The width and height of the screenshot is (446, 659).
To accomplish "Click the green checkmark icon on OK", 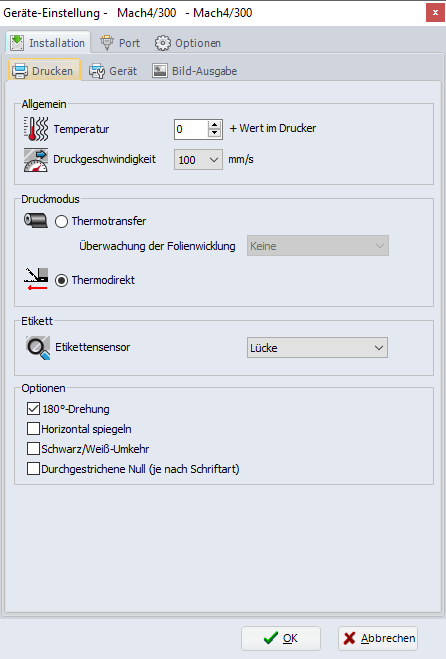I will (271, 638).
